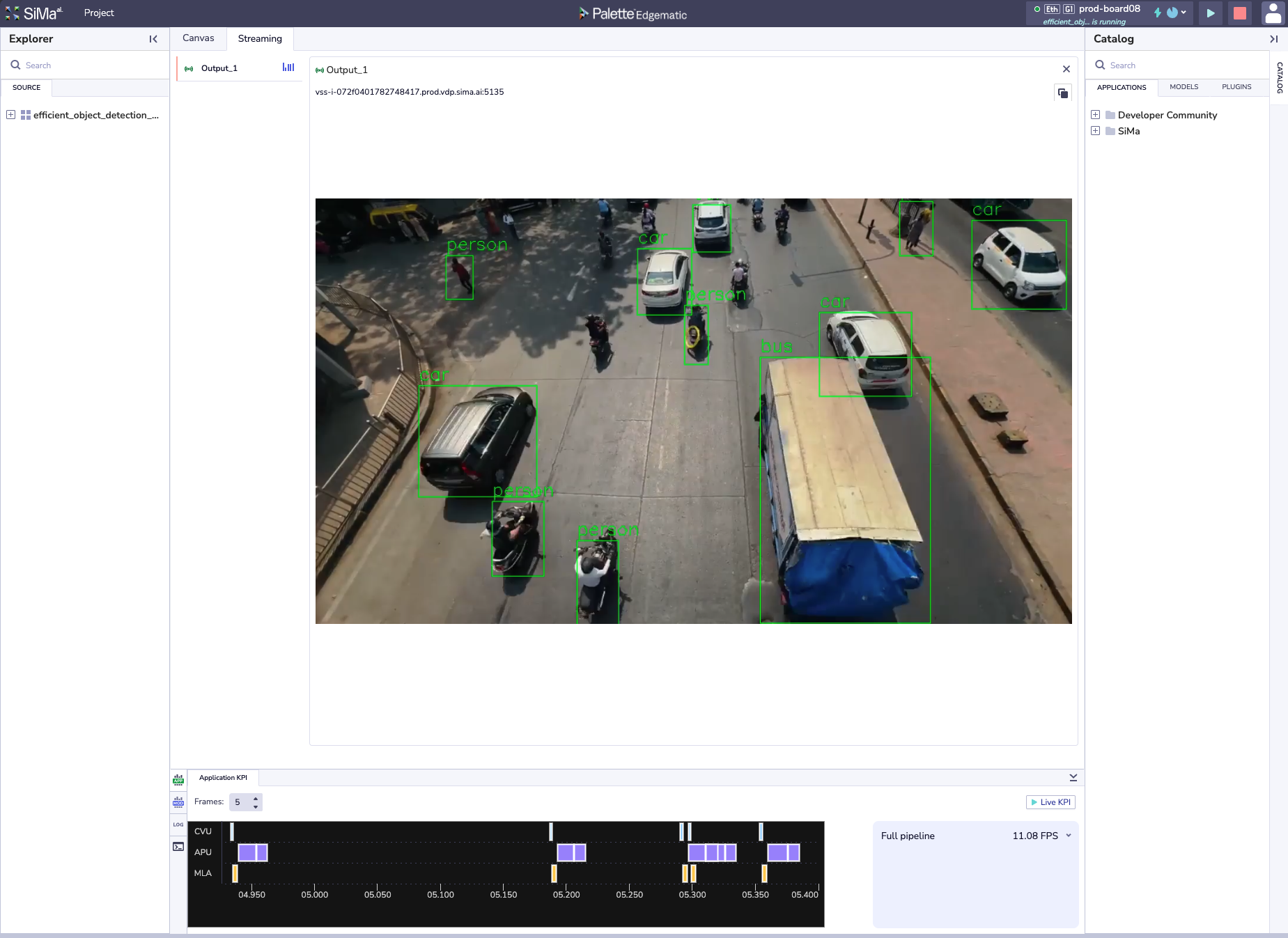Stop the running pipeline with red square
1288x938 pixels.
pyautogui.click(x=1239, y=13)
